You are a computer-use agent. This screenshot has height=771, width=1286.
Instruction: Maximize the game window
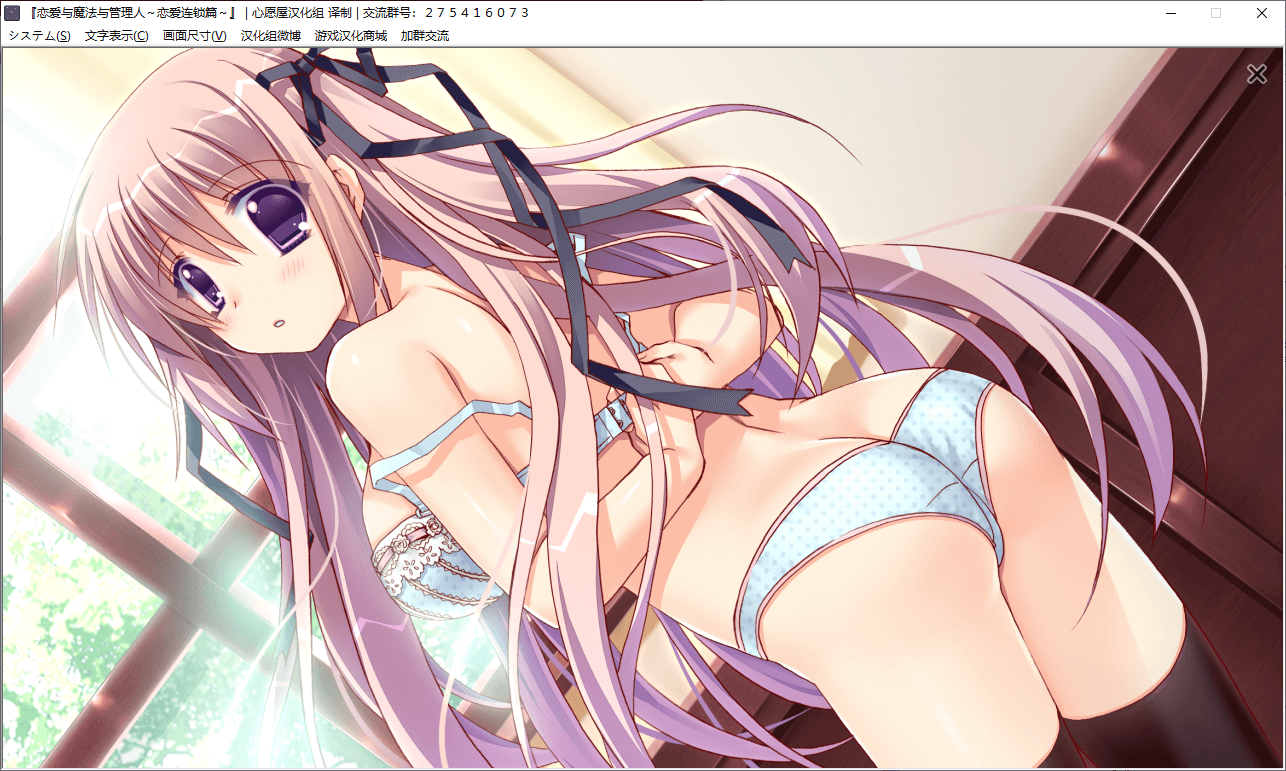click(x=1216, y=13)
